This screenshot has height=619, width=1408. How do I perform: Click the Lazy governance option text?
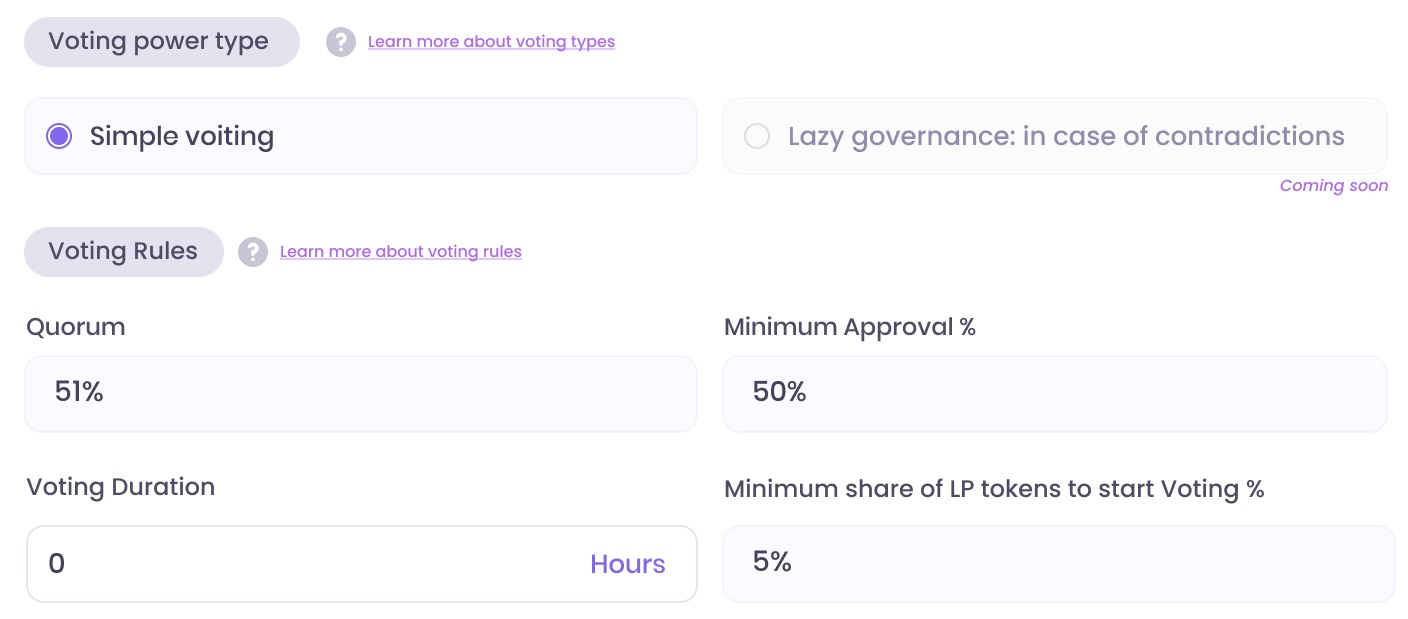coord(1065,136)
